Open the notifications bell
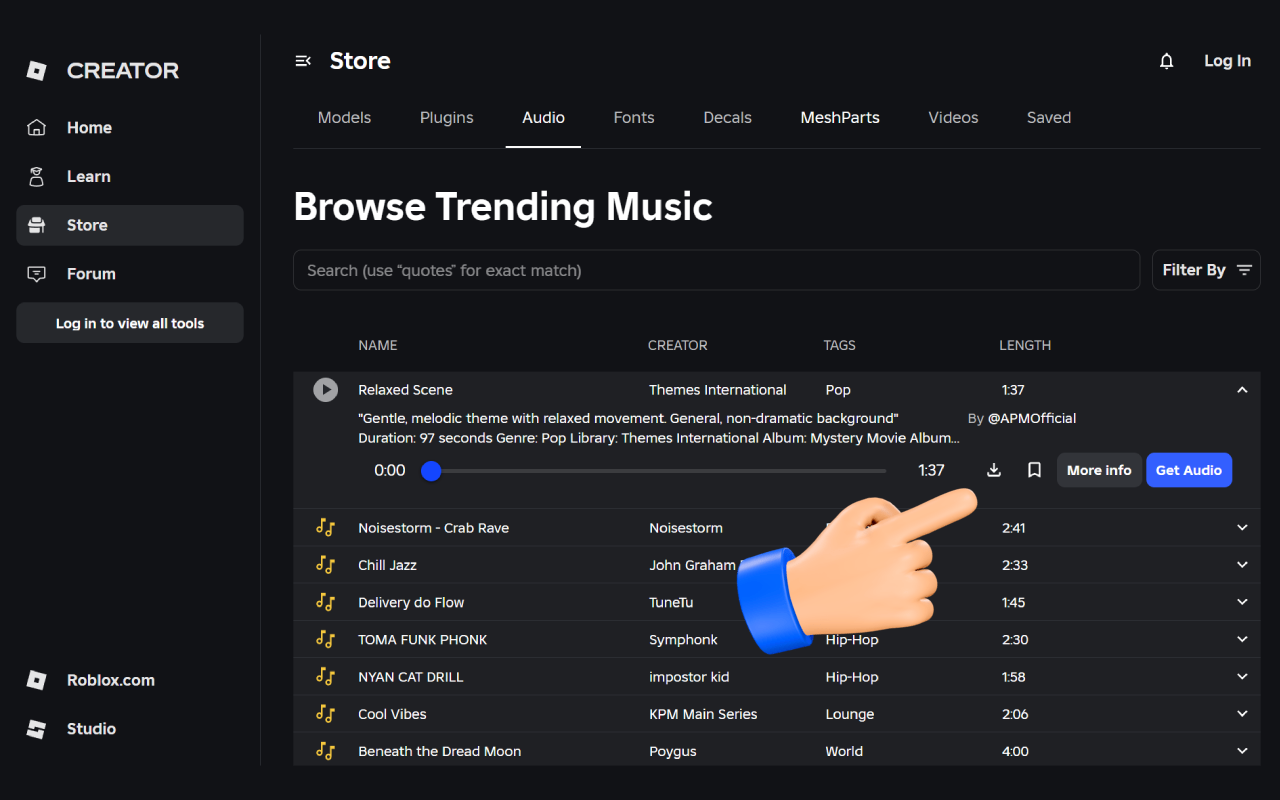Viewport: 1280px width, 800px height. point(1166,61)
